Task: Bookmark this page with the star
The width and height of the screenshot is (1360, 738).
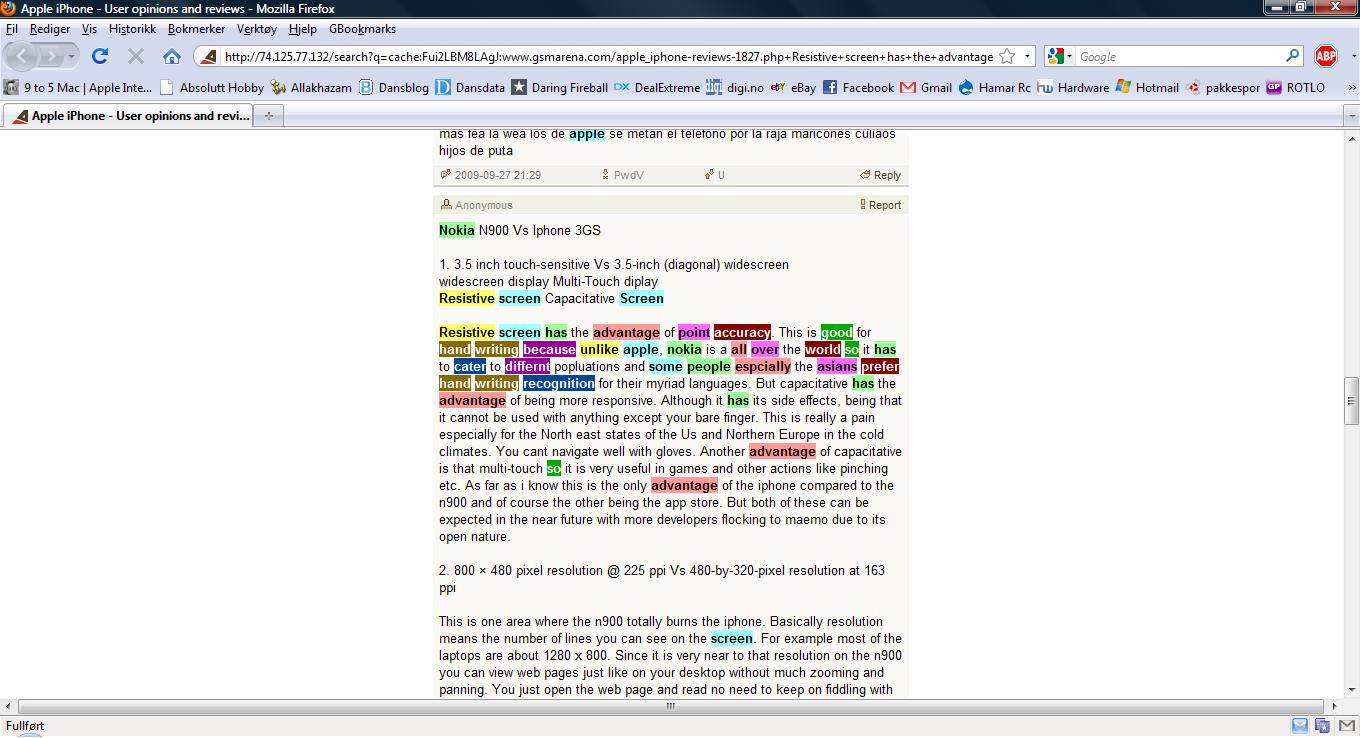Action: (1007, 57)
